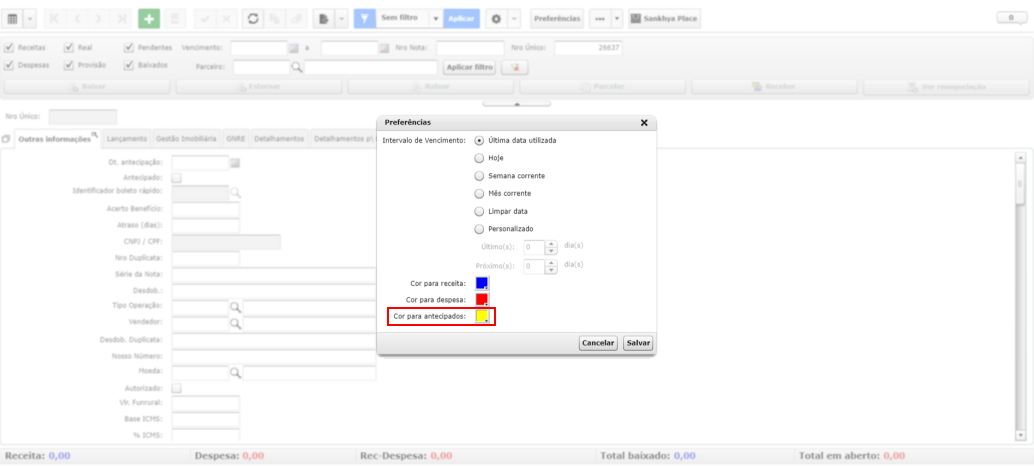Open the settings gear dropdown arrow
The image size is (1034, 467).
point(514,19)
